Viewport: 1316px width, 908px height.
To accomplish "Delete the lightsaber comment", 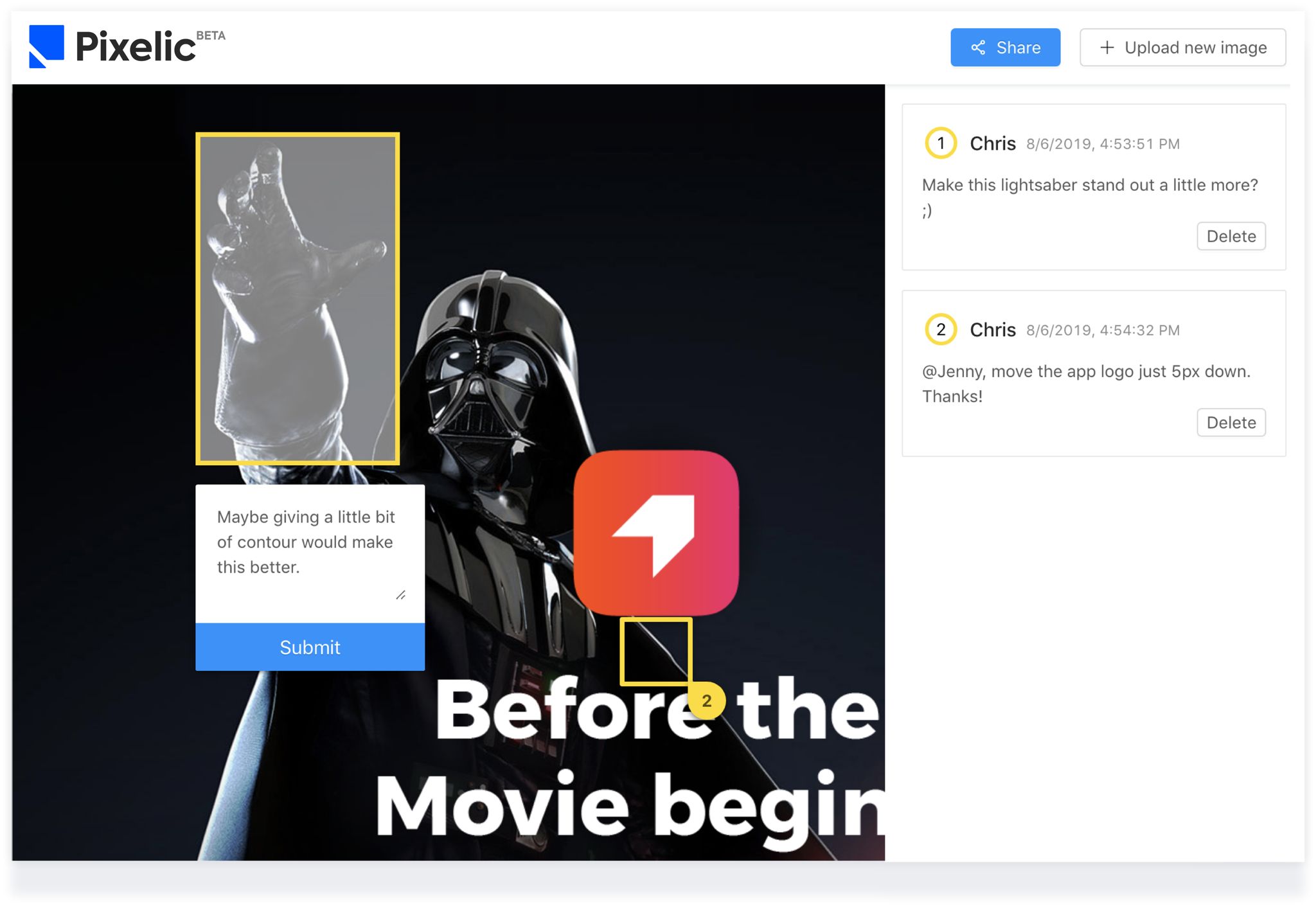I will point(1231,236).
